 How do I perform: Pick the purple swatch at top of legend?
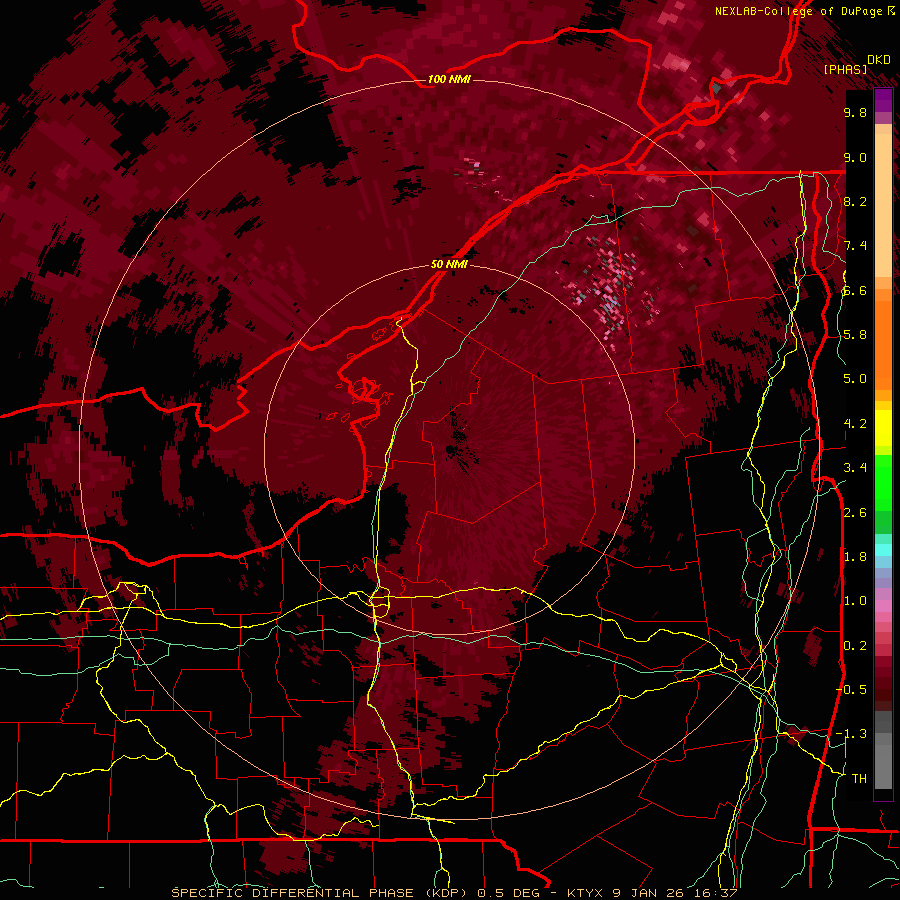point(883,100)
